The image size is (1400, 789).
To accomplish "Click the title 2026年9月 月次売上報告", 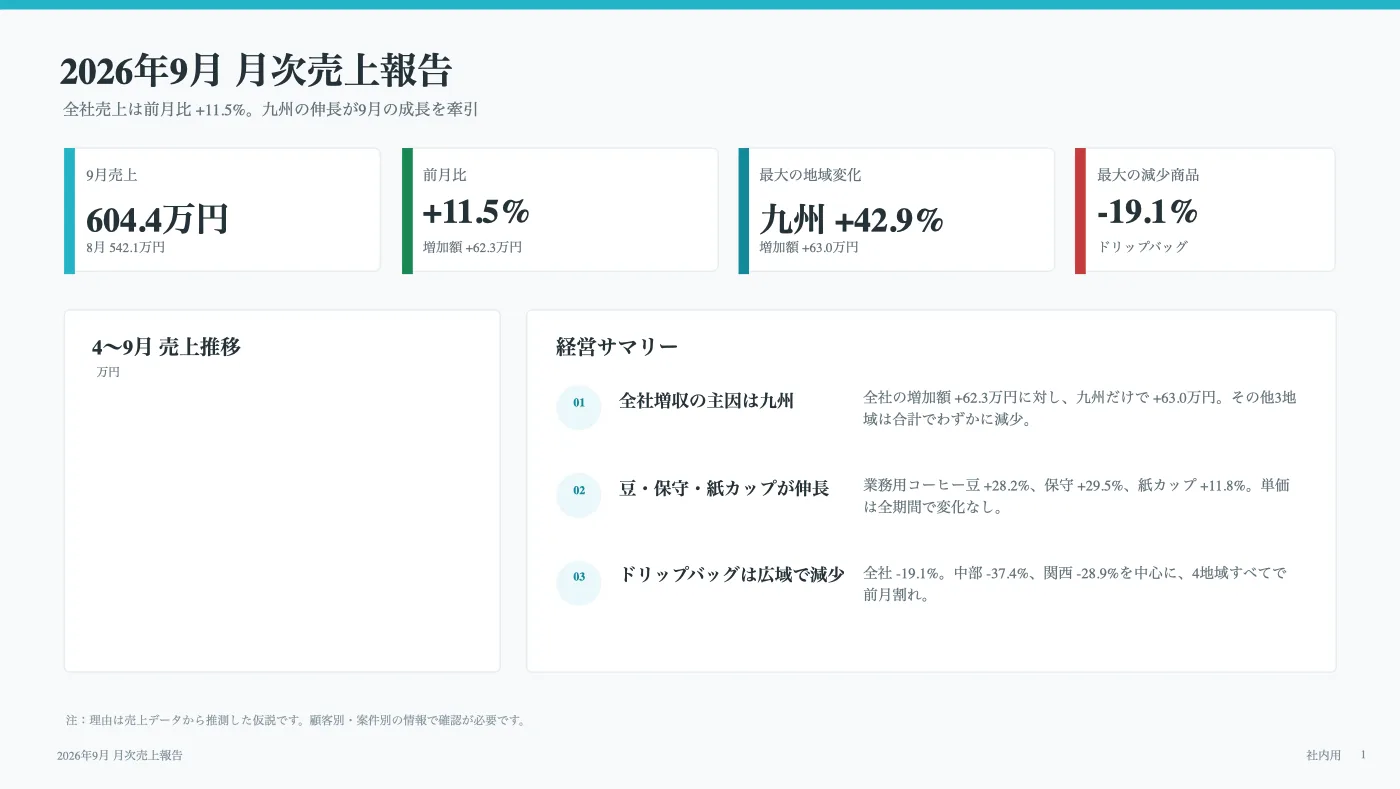I will tap(256, 71).
